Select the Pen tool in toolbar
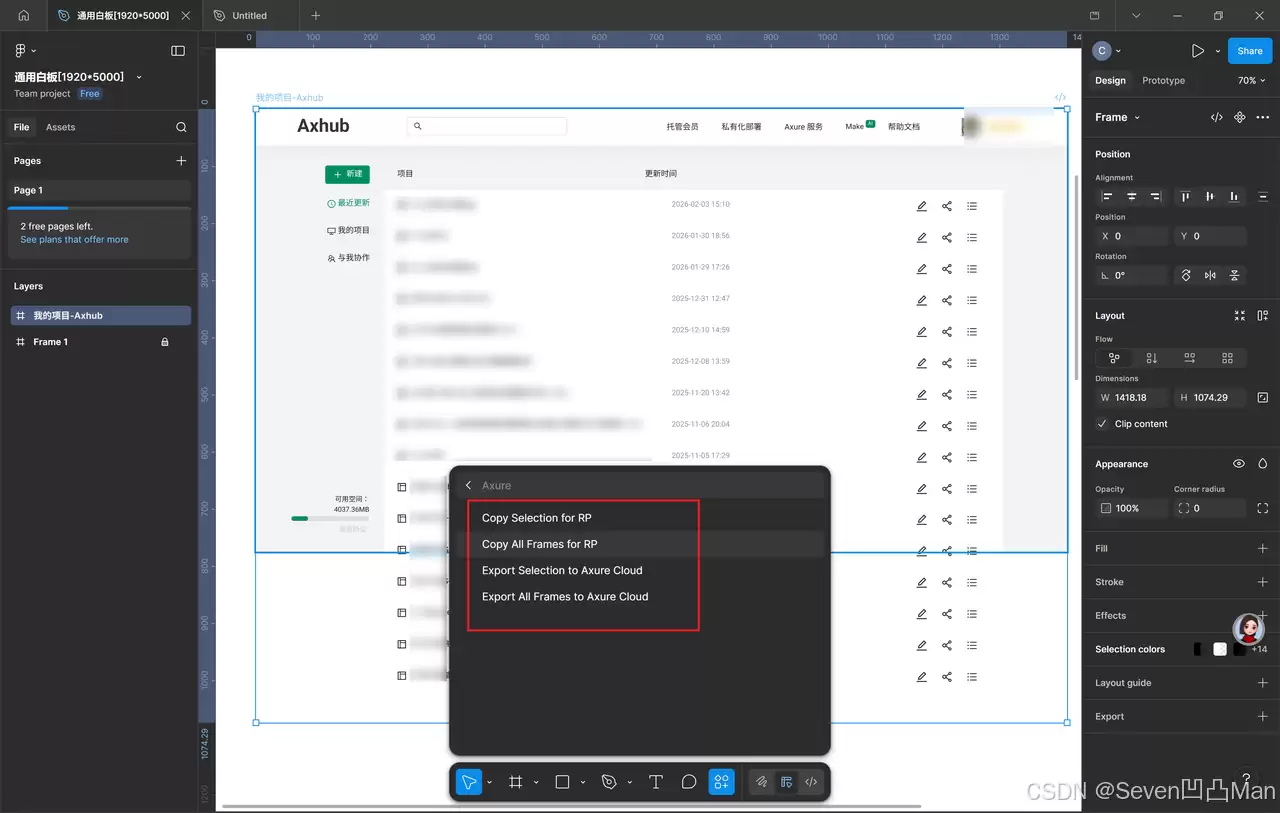Viewport: 1280px width, 813px height. pyautogui.click(x=609, y=782)
